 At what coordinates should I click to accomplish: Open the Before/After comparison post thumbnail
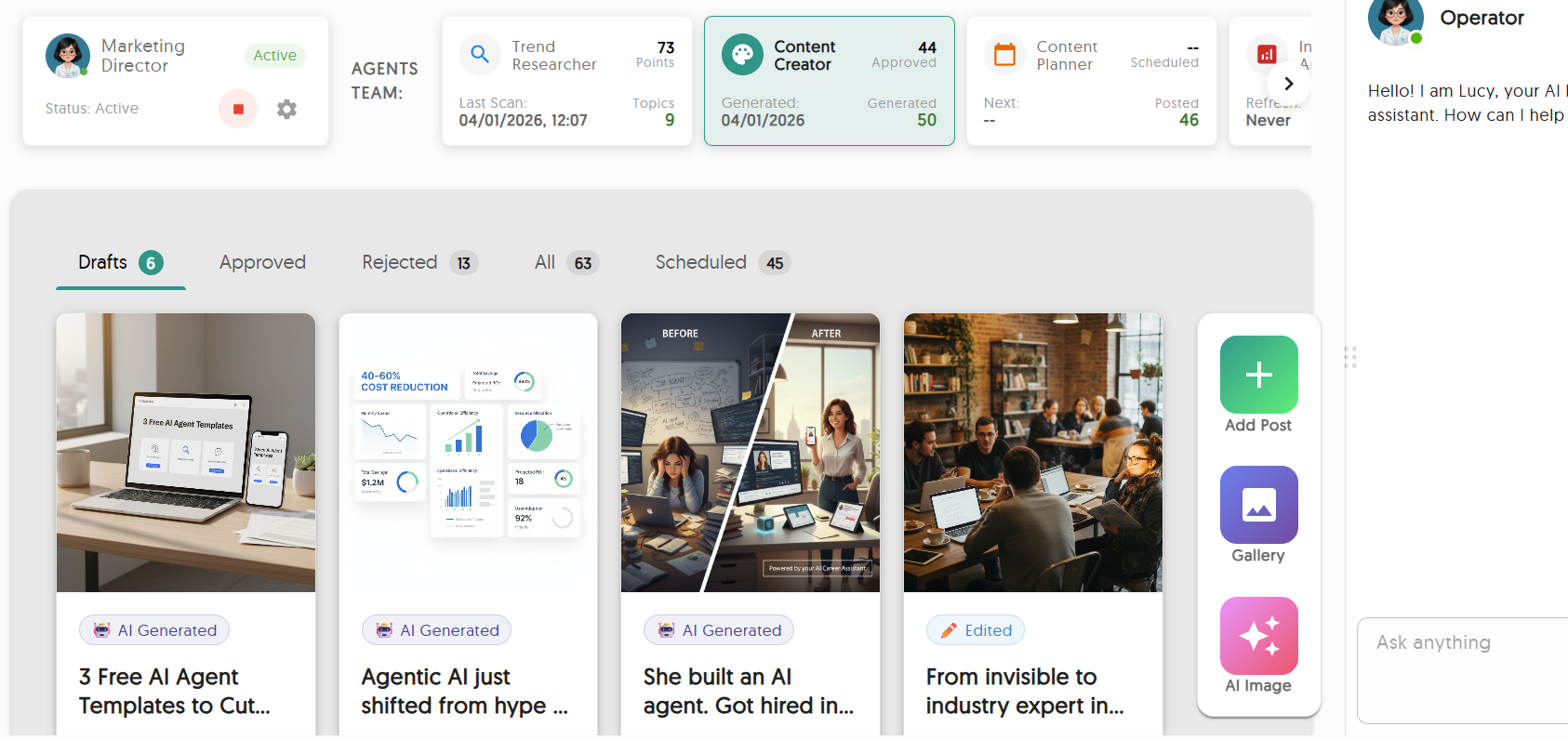coord(750,453)
